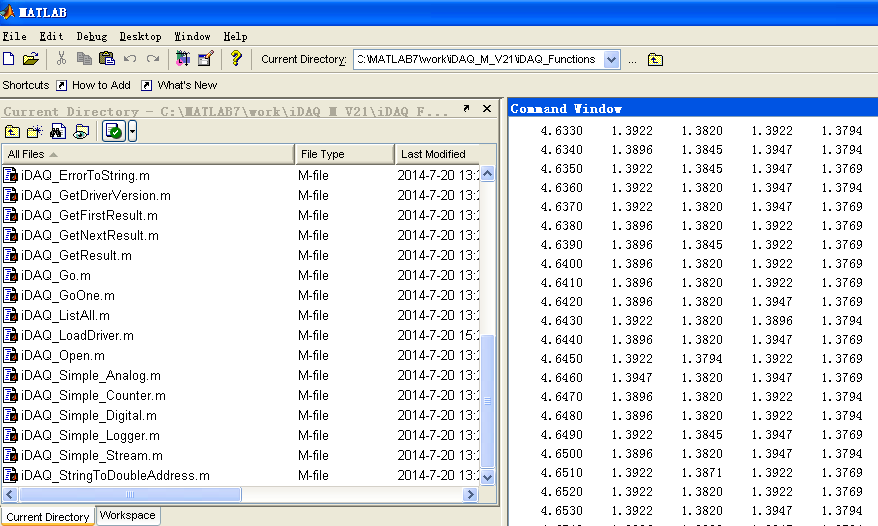
Task: Click the M-file icon of iDAQ_Go.m
Action: click(10, 276)
